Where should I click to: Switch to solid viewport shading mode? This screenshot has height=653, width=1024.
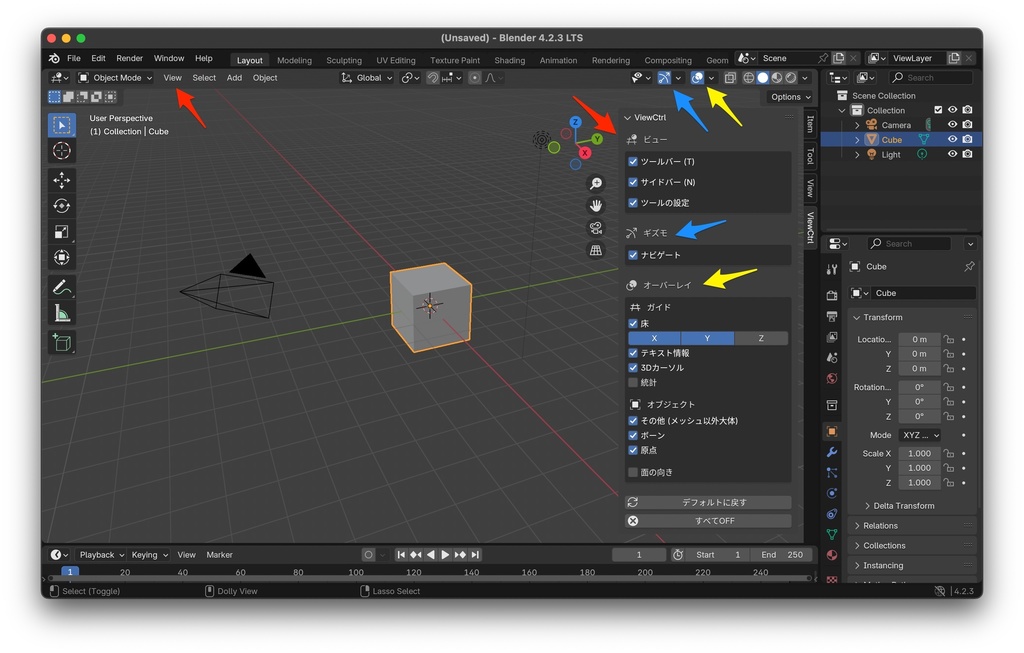[762, 77]
